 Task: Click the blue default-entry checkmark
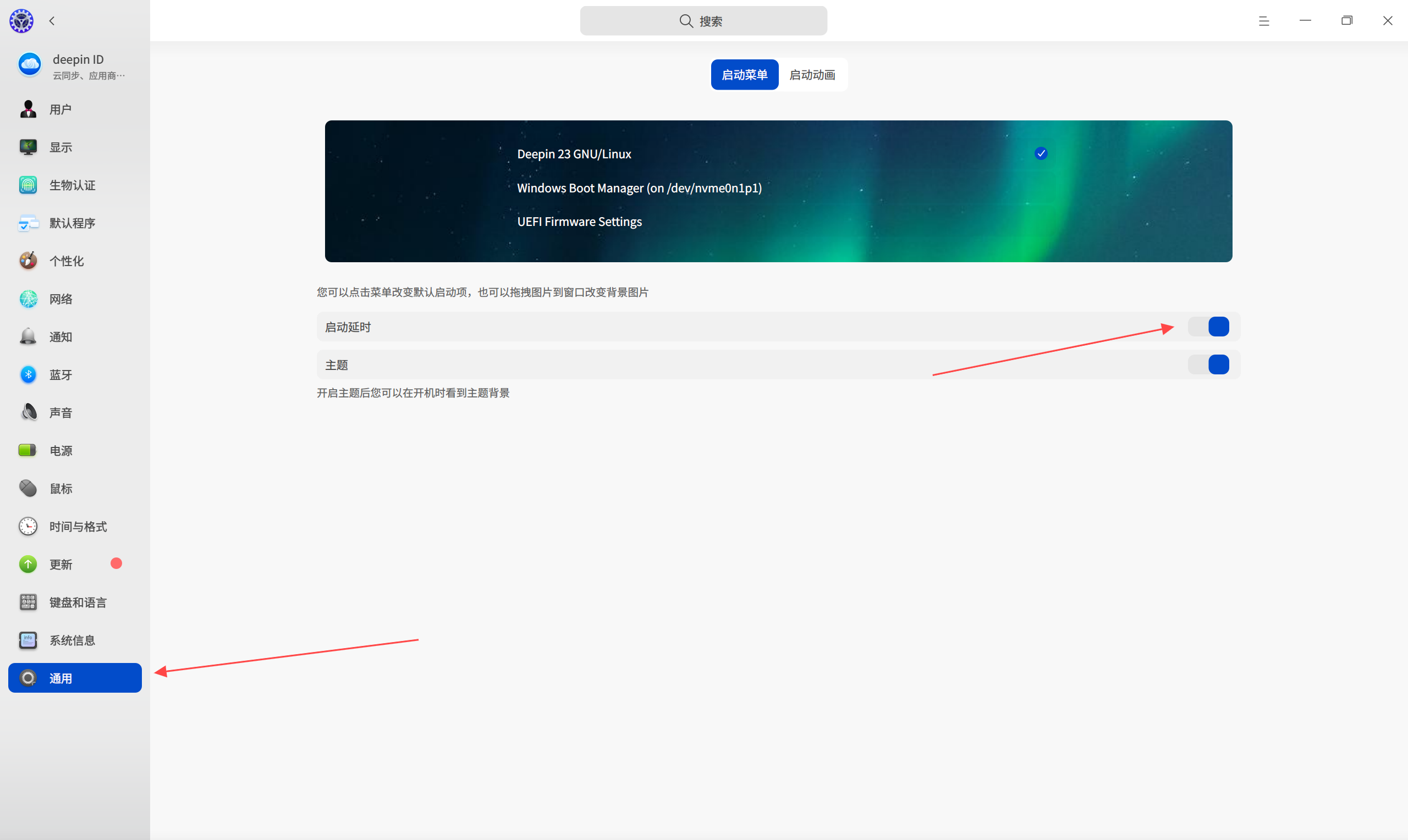coord(1041,153)
